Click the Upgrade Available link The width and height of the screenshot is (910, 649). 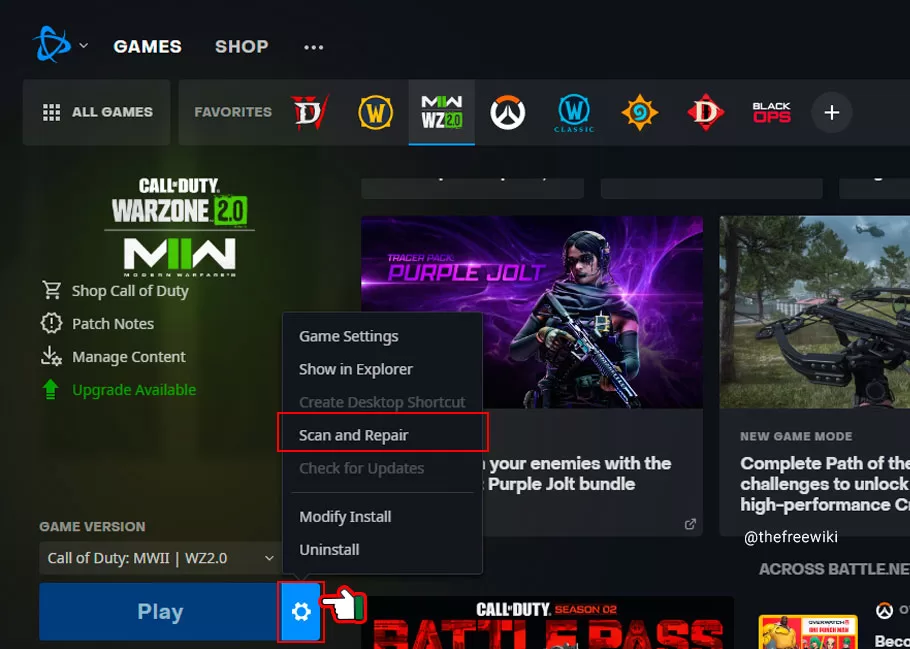point(134,390)
